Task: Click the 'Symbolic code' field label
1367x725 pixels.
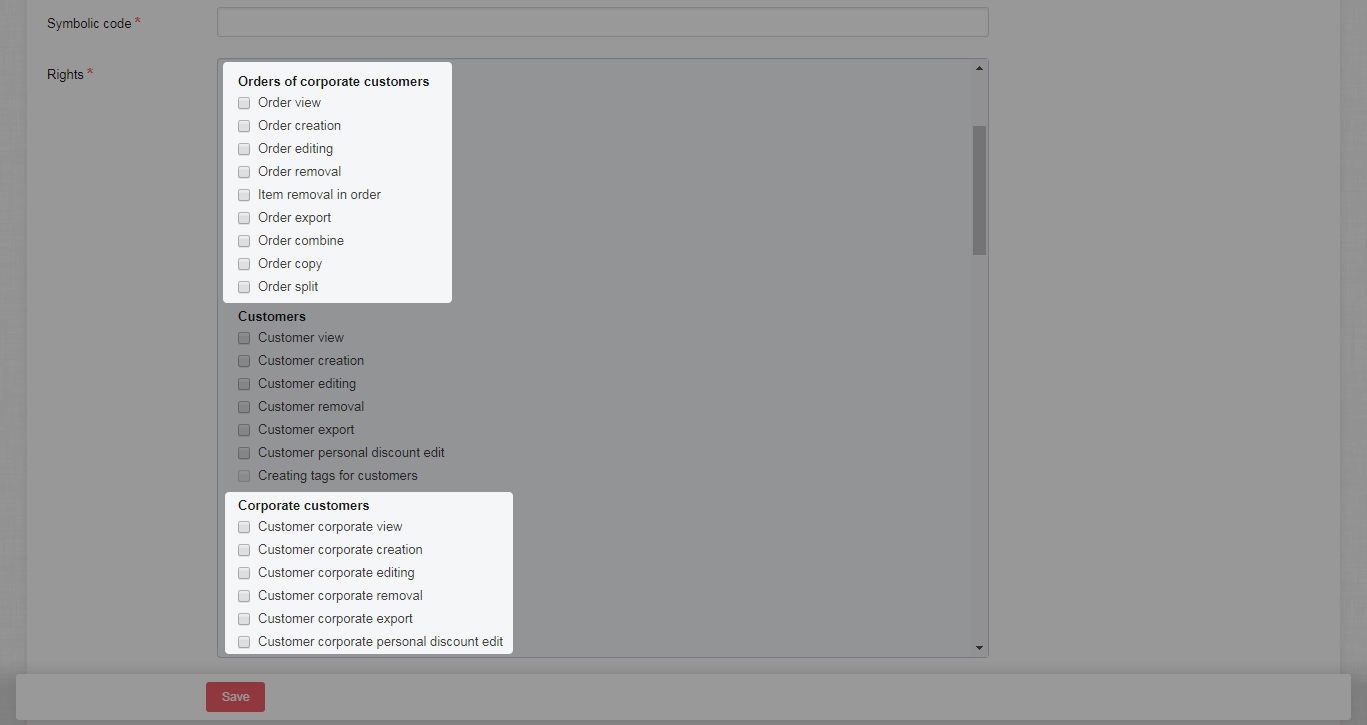Action: (x=89, y=23)
